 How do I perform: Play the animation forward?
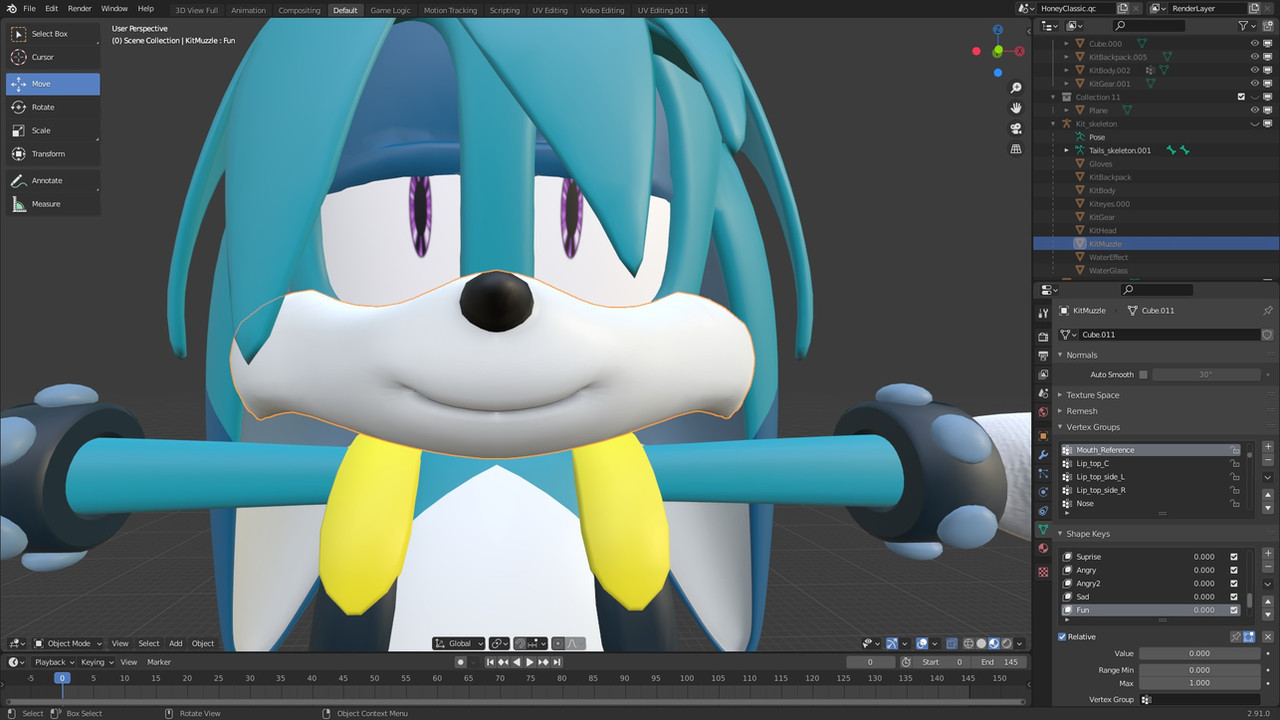[529, 662]
